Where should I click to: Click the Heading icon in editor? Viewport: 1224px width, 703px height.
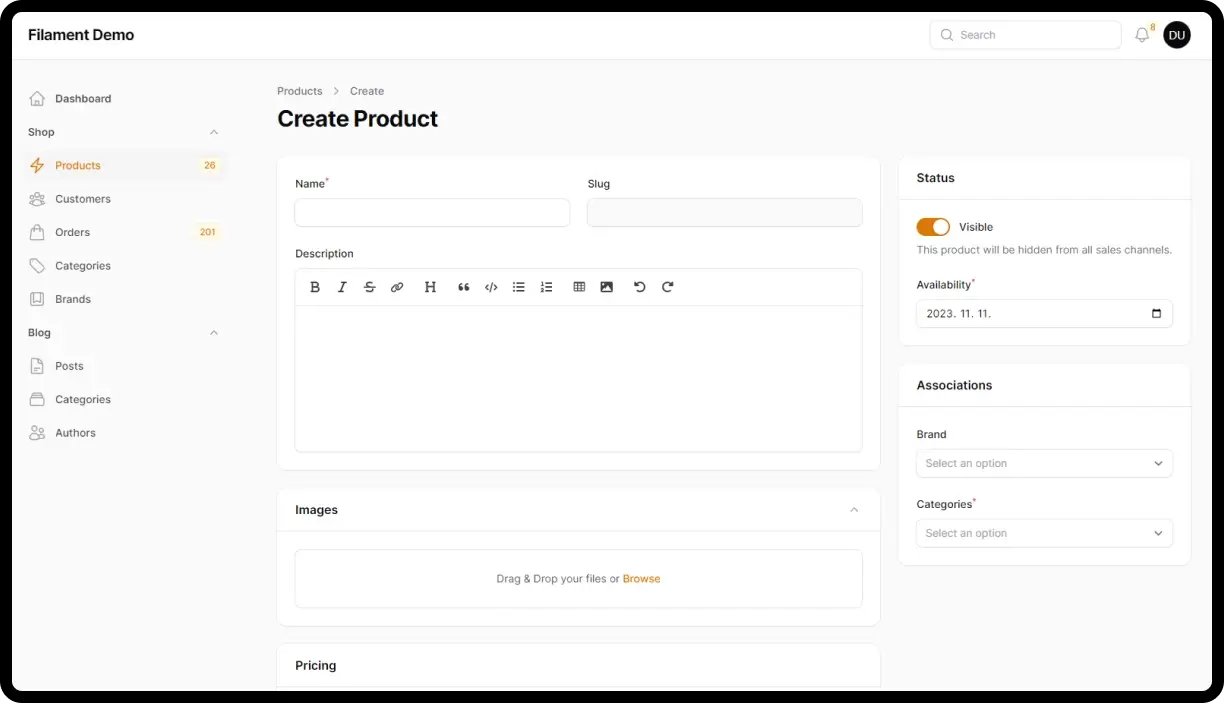tap(430, 287)
